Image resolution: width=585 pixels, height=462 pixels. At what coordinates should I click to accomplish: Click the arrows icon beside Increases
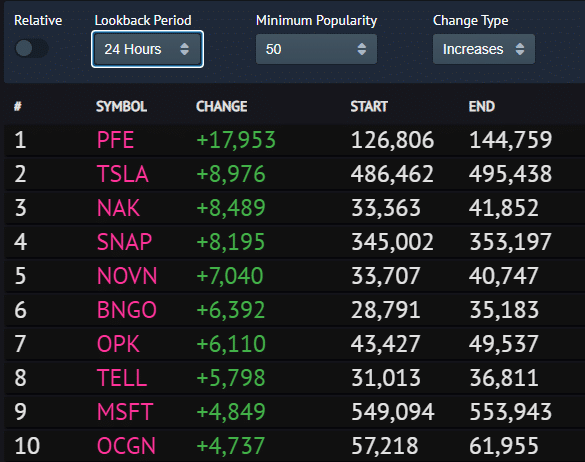[520, 49]
